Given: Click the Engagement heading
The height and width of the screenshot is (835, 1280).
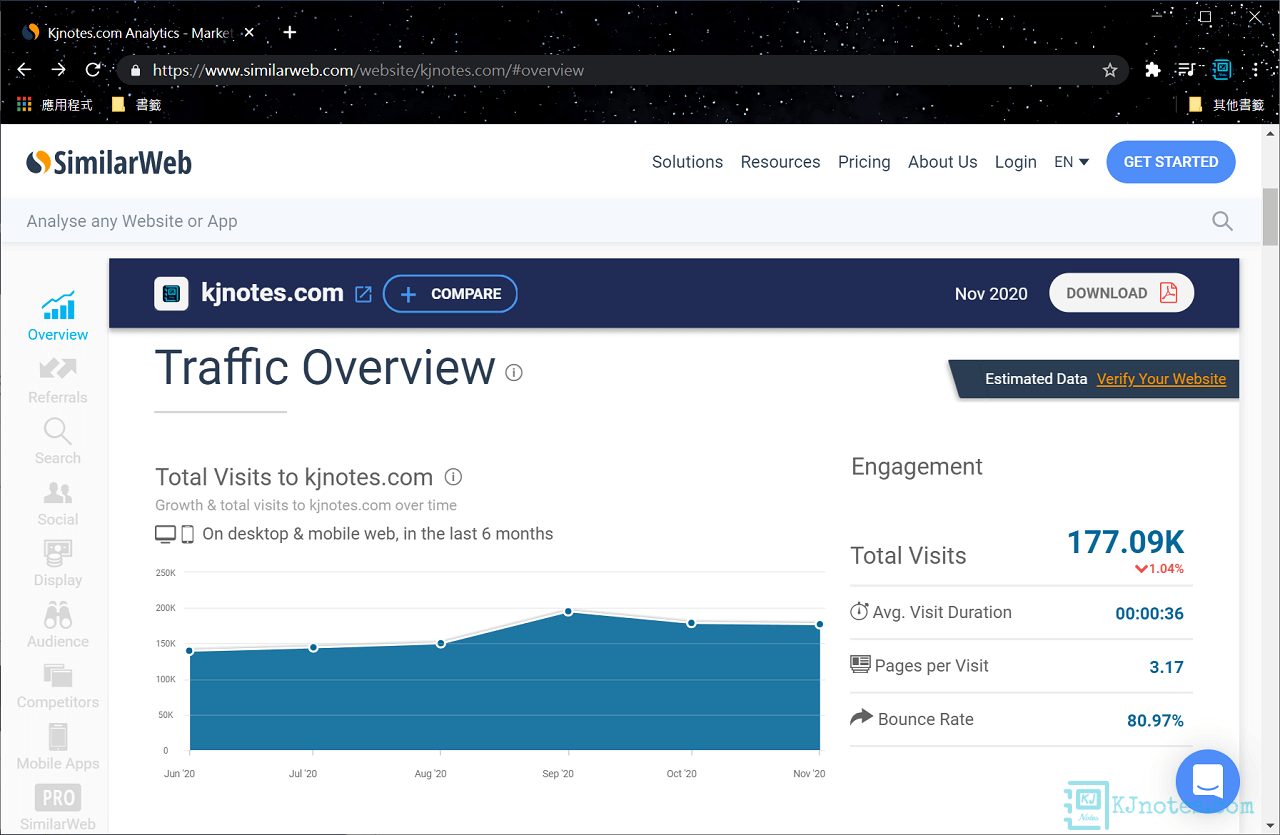Looking at the screenshot, I should [917, 467].
